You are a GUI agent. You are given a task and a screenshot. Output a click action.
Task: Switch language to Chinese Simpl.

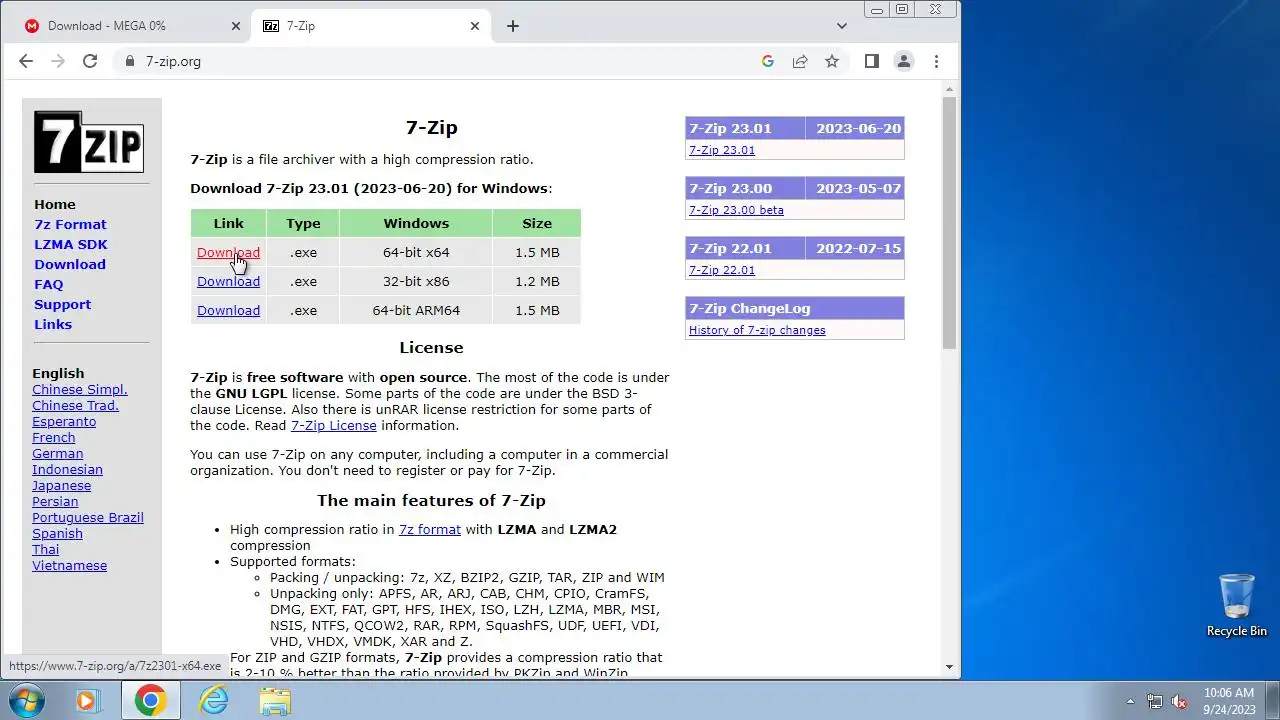pos(80,389)
